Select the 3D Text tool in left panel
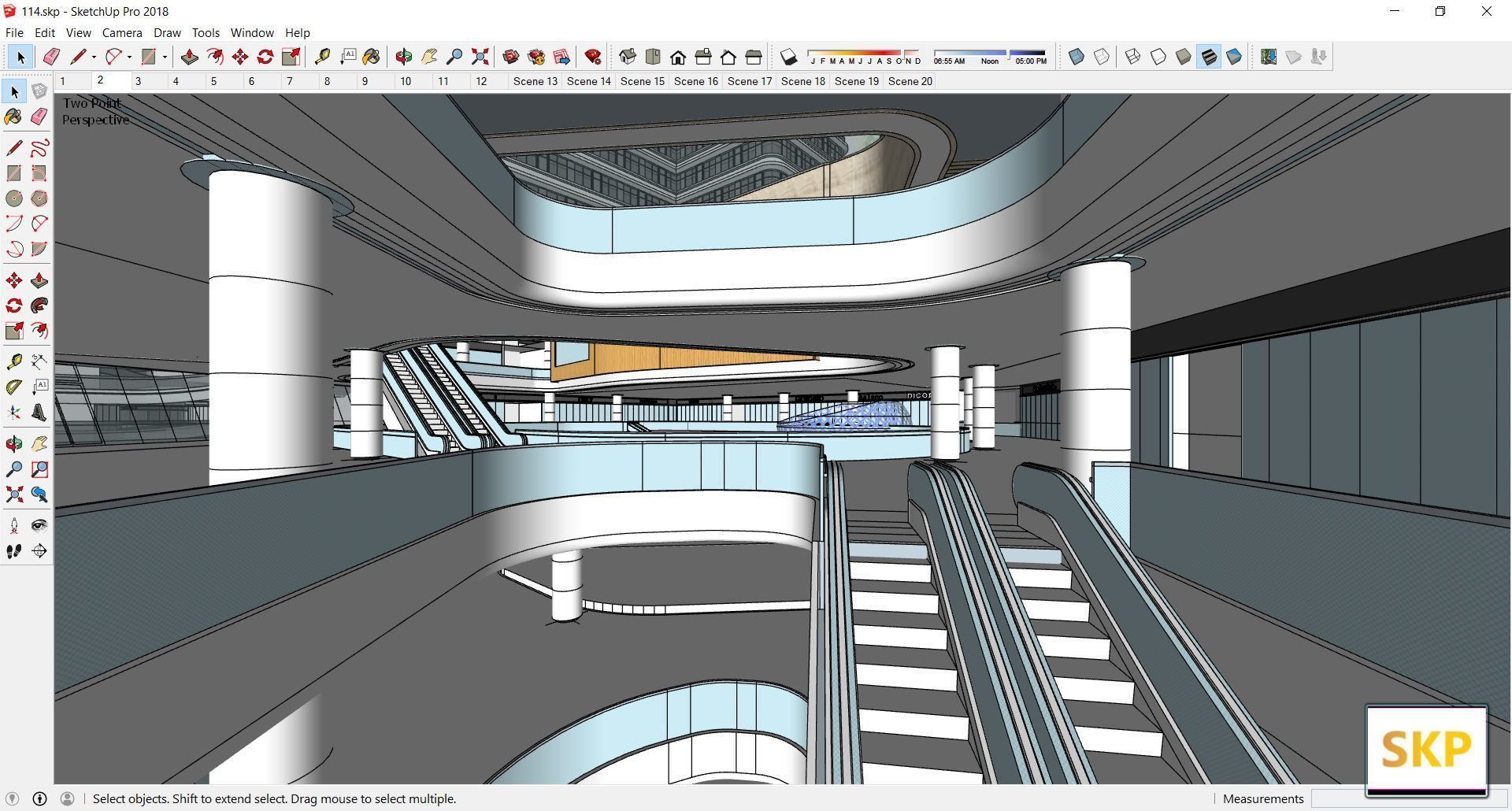Viewport: 1512px width, 811px height. point(39,413)
